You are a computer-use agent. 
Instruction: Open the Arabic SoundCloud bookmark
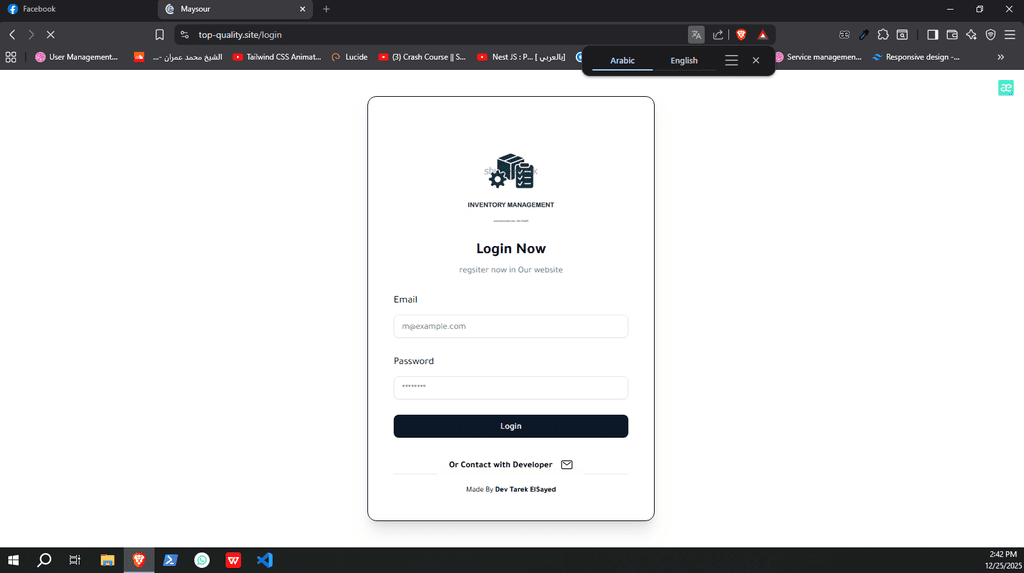point(178,57)
